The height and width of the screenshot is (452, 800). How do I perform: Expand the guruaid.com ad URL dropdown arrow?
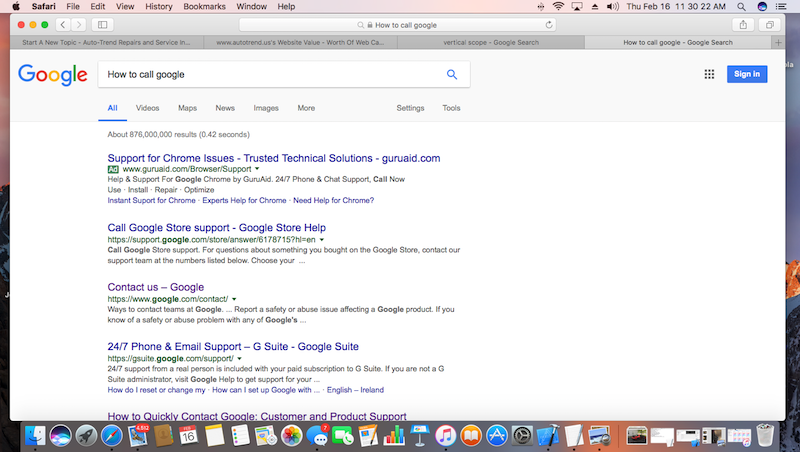click(257, 169)
